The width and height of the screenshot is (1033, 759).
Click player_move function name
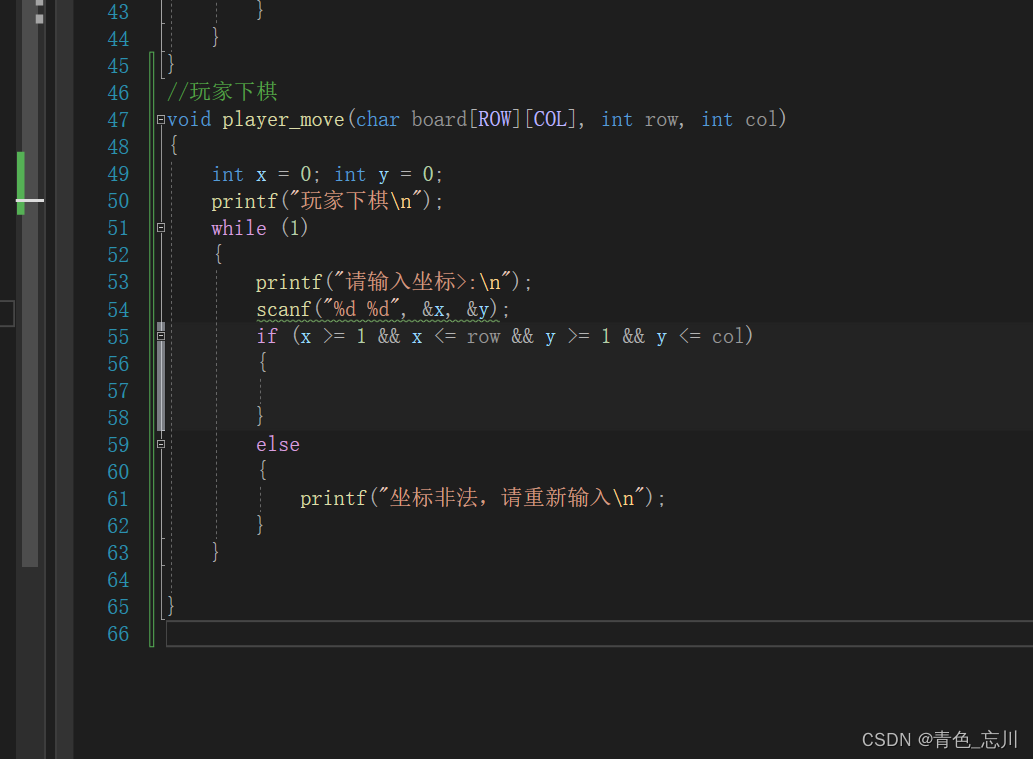(x=283, y=120)
